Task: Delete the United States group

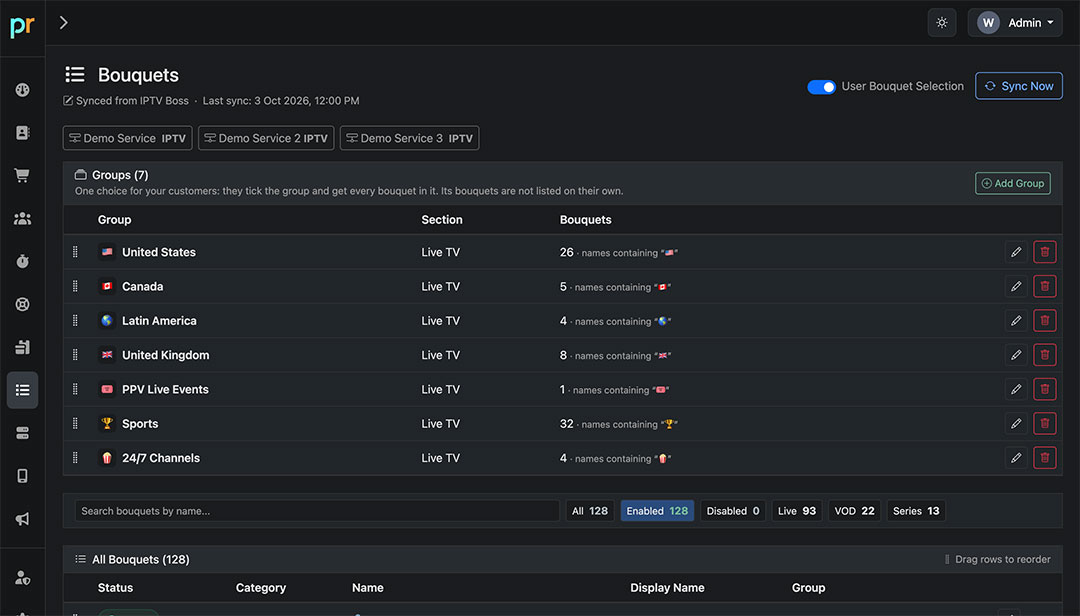Action: point(1045,252)
